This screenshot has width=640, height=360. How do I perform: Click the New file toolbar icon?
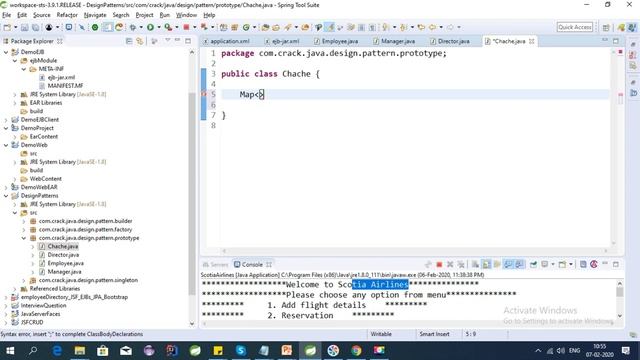click(7, 27)
